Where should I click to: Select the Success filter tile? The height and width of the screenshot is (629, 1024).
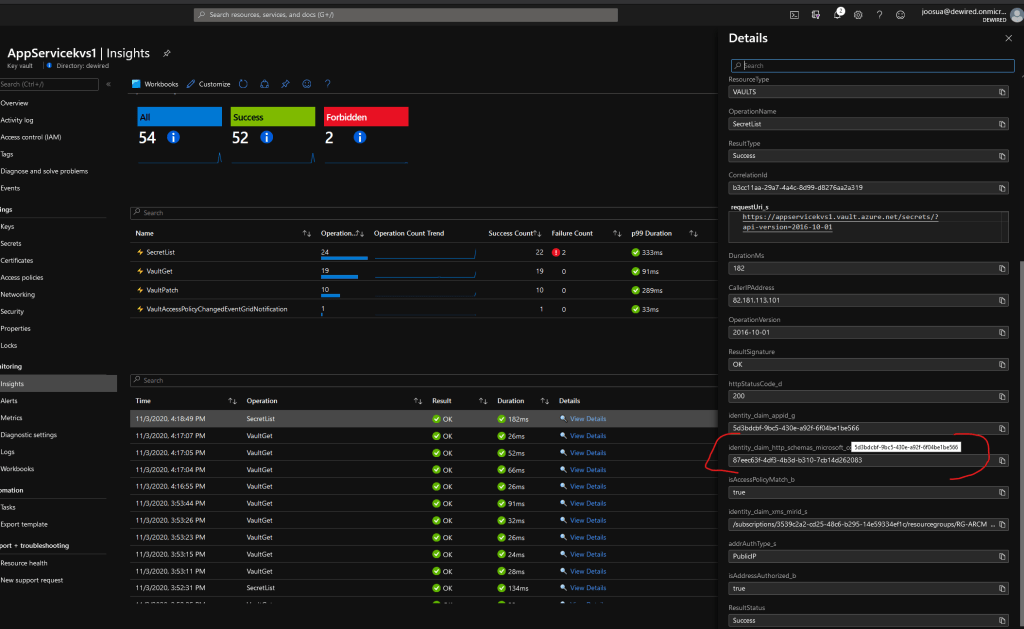273,117
